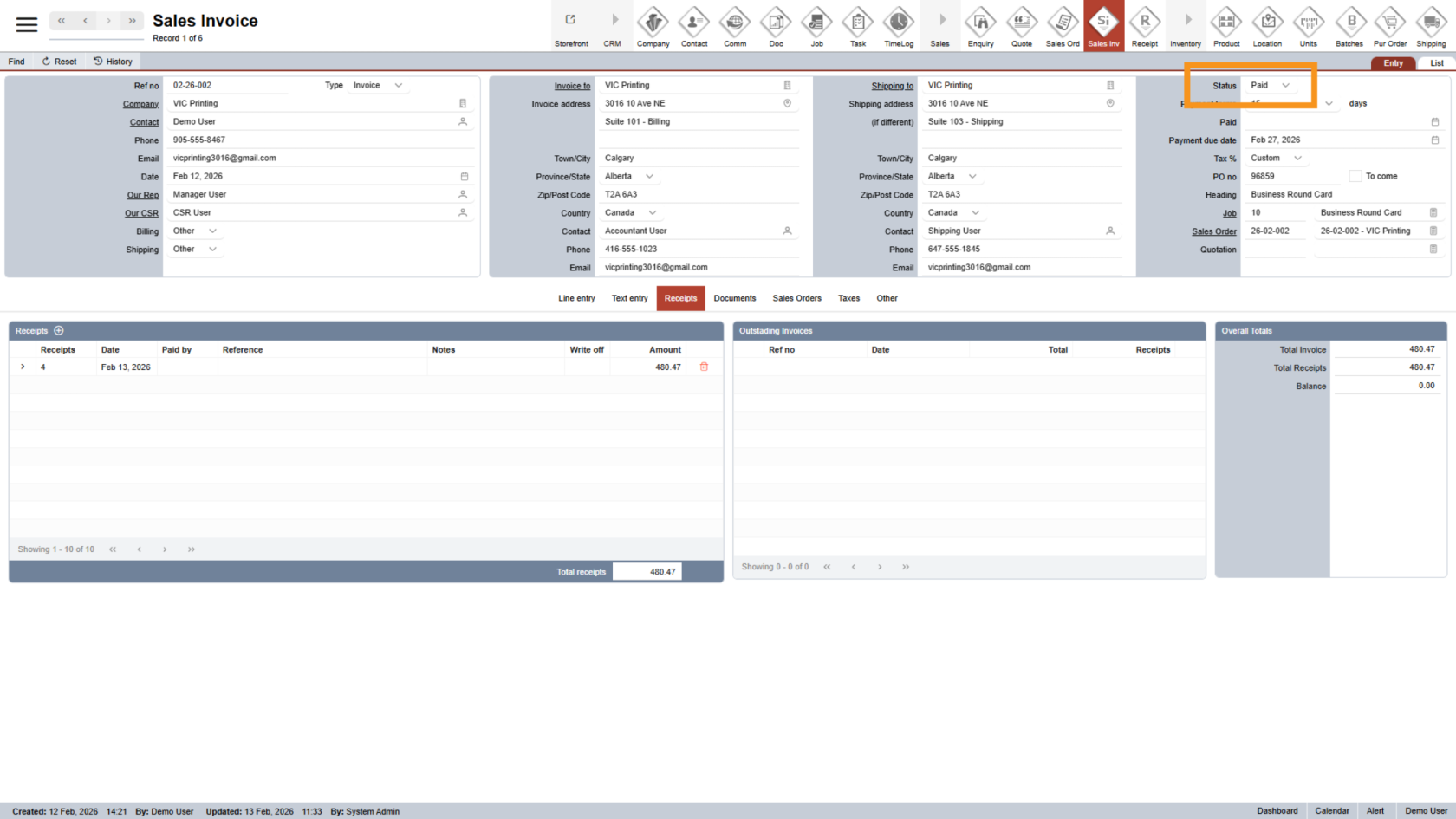Viewport: 1456px width, 819px height.
Task: Switch to the List view tab
Action: 1436,63
